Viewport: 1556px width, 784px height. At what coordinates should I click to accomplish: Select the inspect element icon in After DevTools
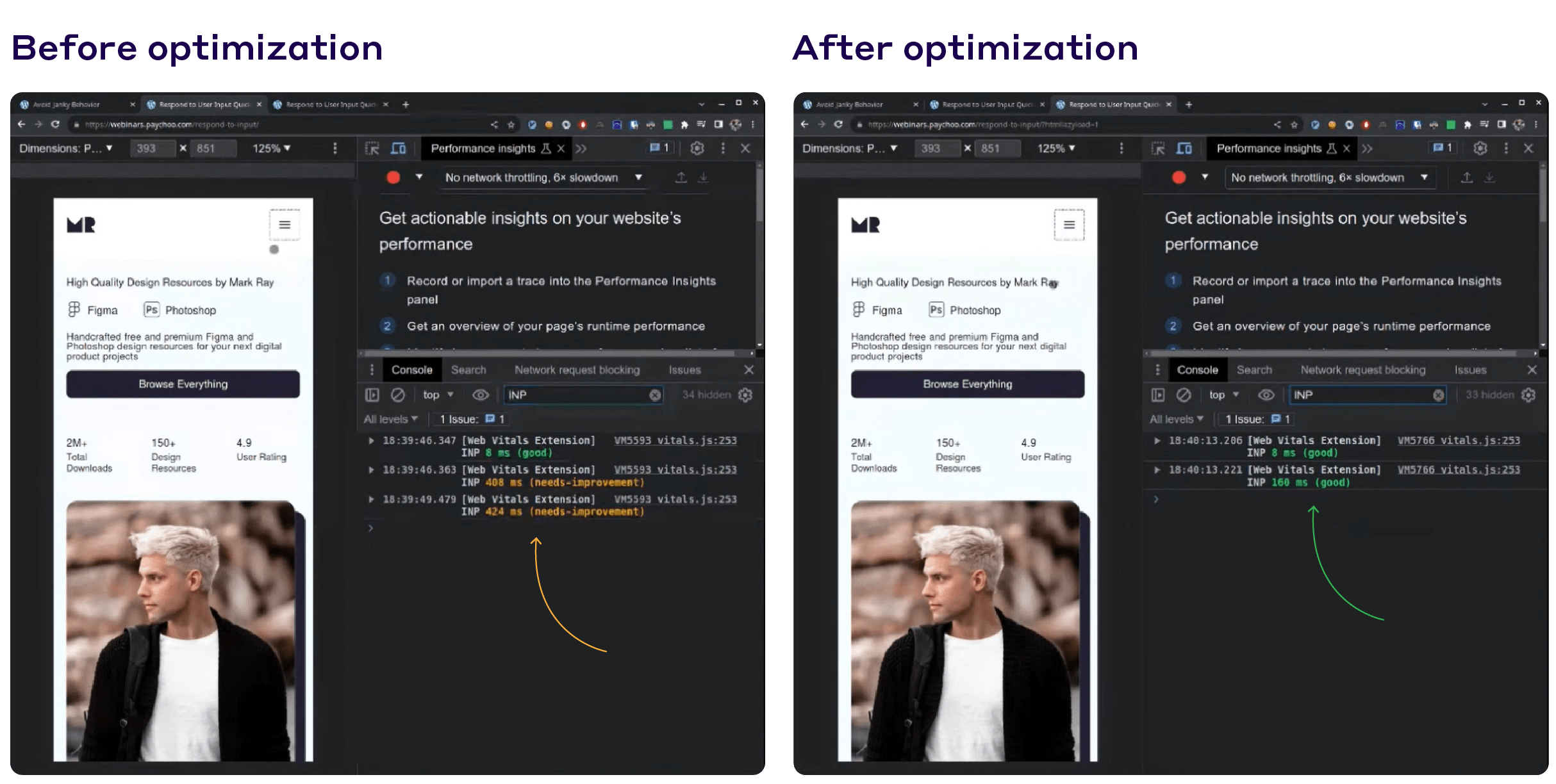click(x=1158, y=149)
